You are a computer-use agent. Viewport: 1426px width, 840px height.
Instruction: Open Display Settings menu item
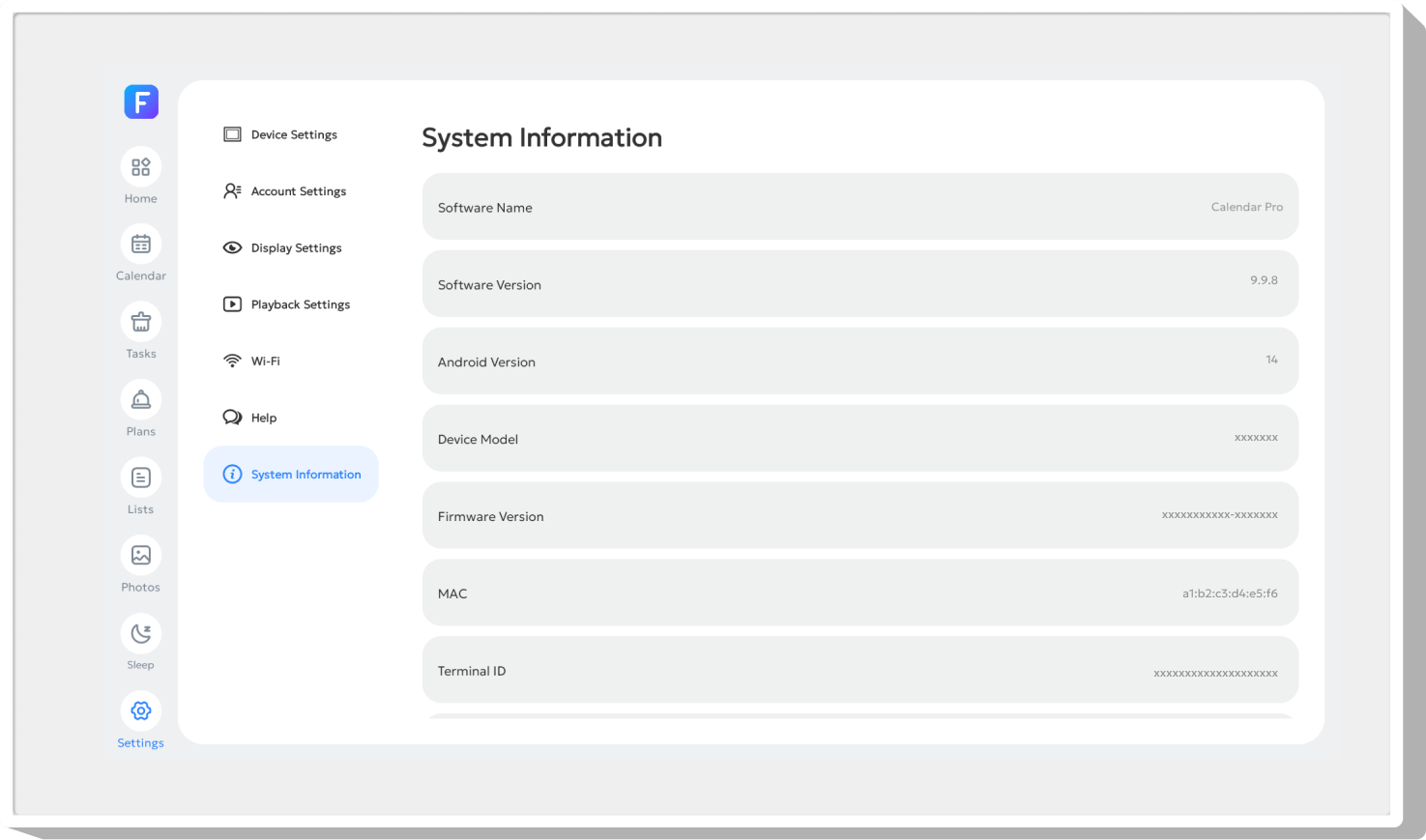(297, 248)
